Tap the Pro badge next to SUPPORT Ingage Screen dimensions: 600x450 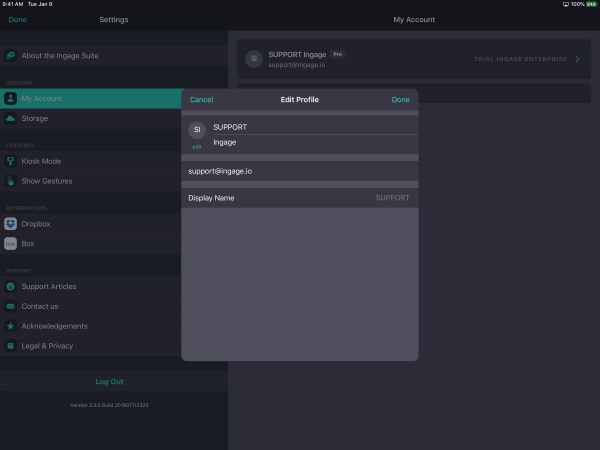coord(338,54)
